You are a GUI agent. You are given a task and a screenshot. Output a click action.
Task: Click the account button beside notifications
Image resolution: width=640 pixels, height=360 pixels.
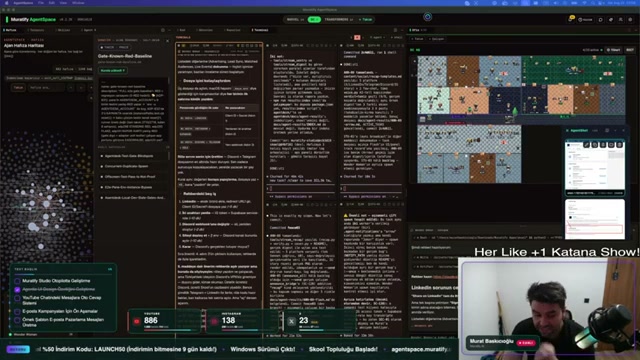(585, 20)
